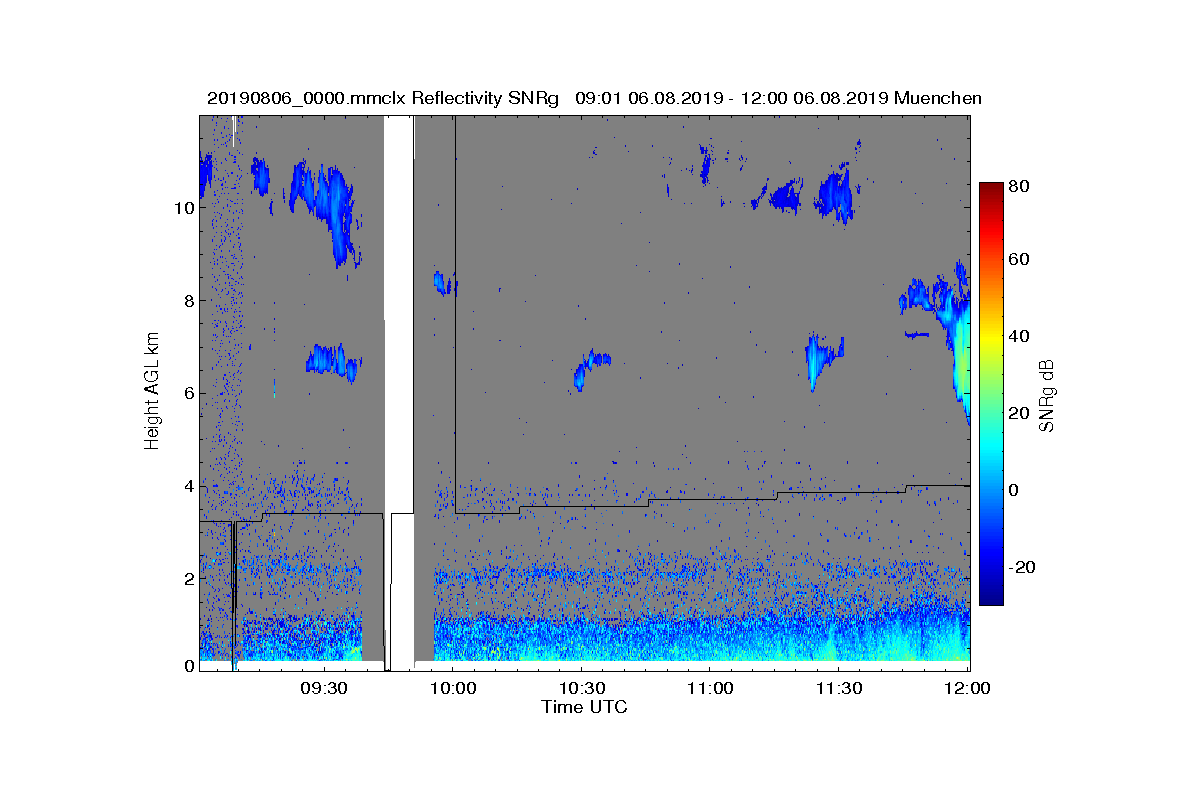The height and width of the screenshot is (800, 1200).
Task: Click the colorbar label 40
Action: [1021, 337]
